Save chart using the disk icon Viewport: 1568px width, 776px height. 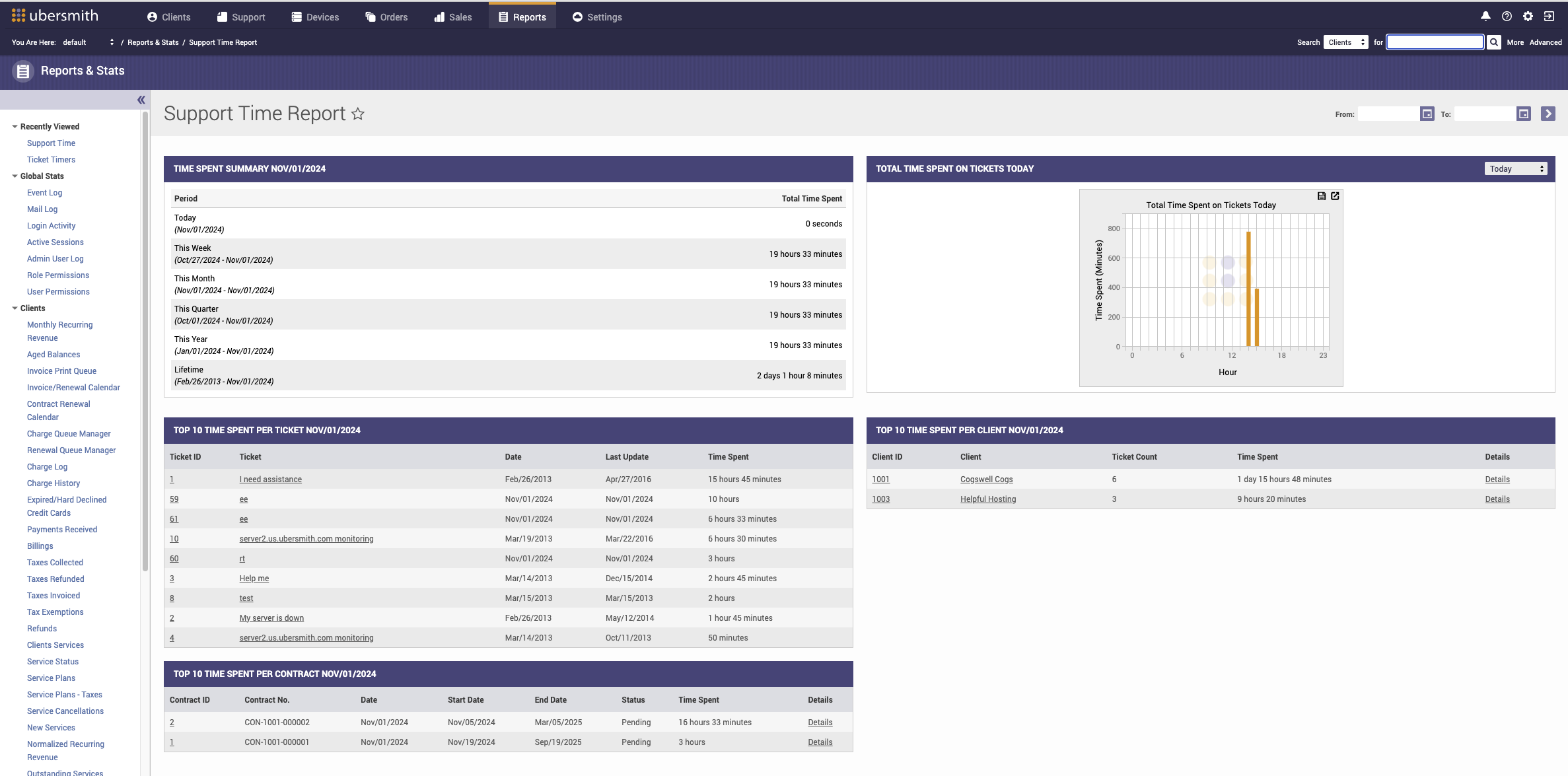pyautogui.click(x=1322, y=196)
